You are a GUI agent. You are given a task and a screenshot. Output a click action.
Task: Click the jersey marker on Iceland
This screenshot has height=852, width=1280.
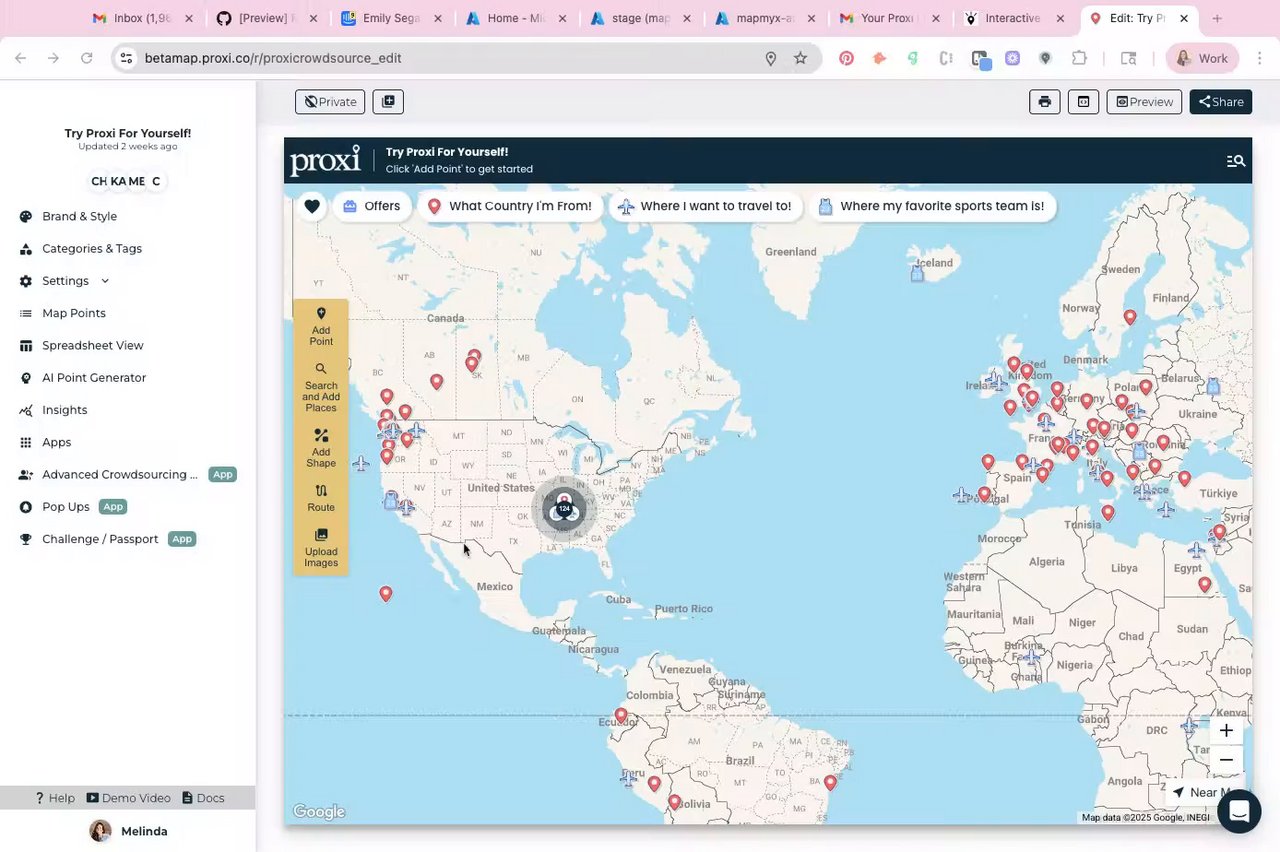pos(918,272)
